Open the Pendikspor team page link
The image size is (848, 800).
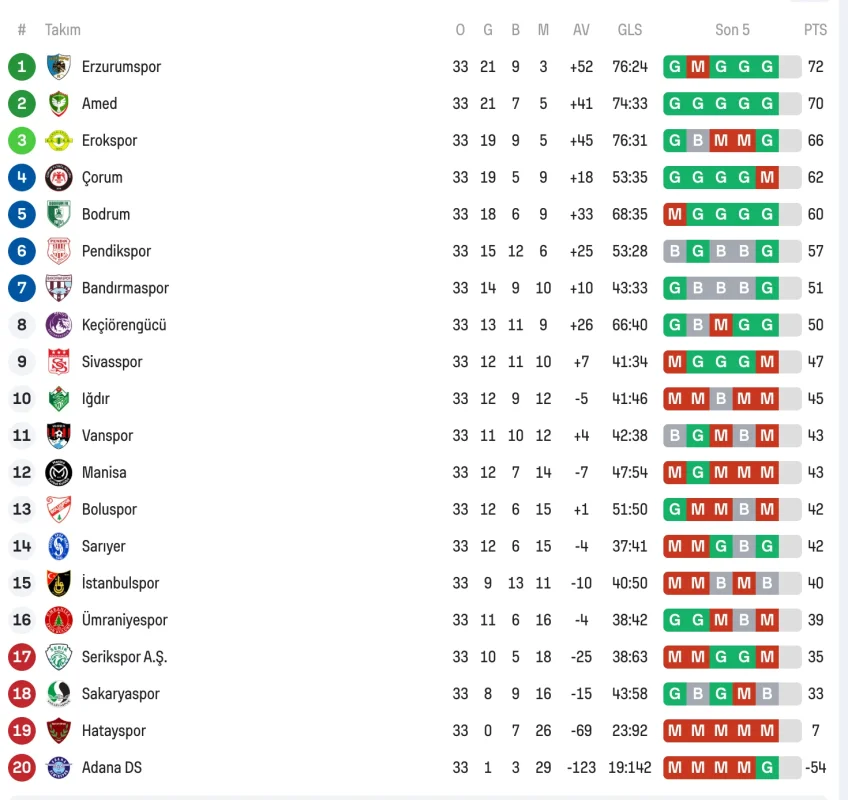coord(116,251)
